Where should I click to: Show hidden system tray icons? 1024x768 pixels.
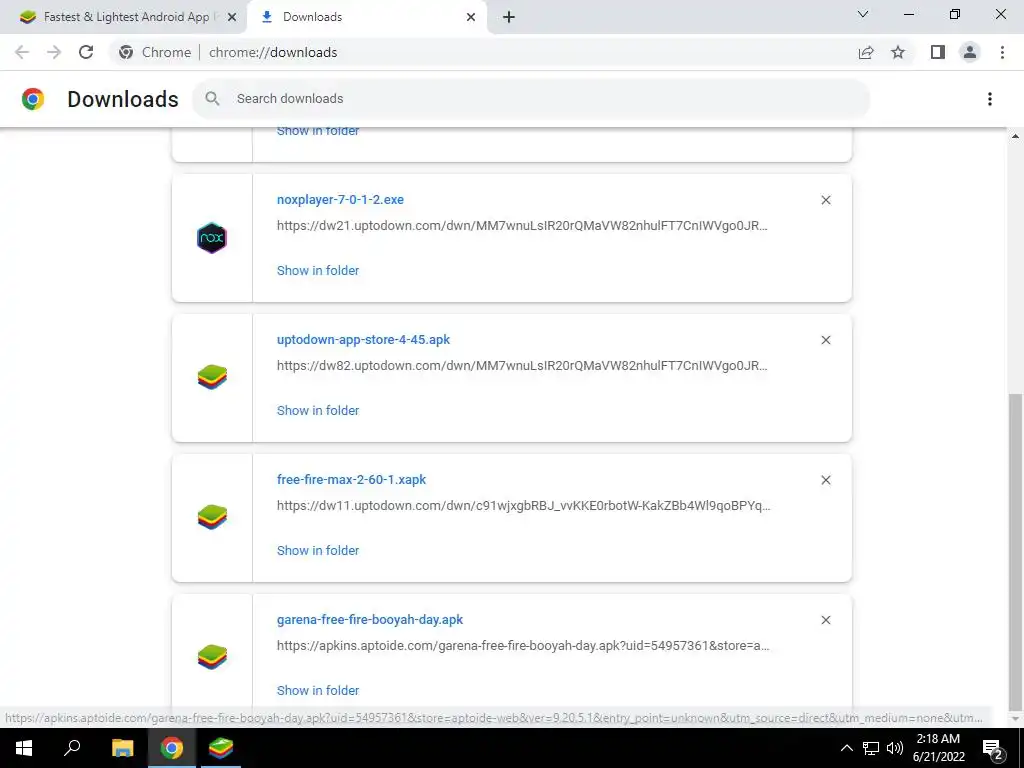click(846, 748)
